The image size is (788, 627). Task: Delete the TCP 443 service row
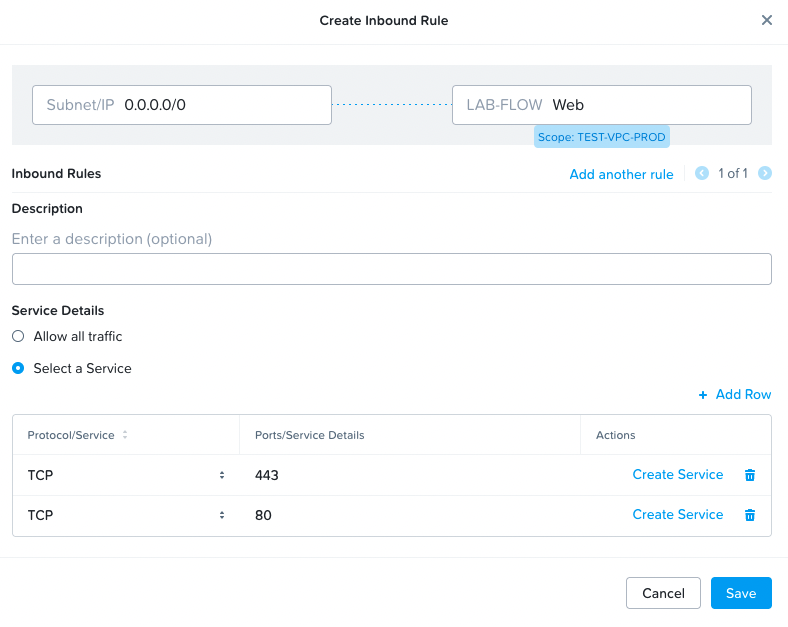[x=750, y=475]
